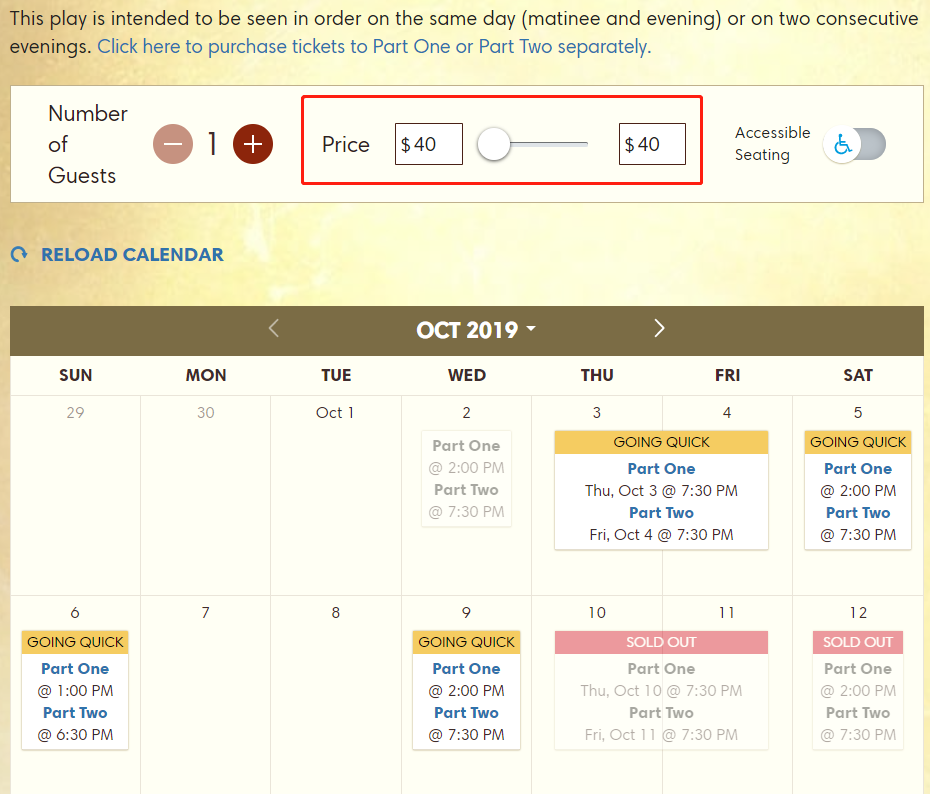Click the 'Fri, Oct 4 @ 7:30 PM' text

click(661, 535)
